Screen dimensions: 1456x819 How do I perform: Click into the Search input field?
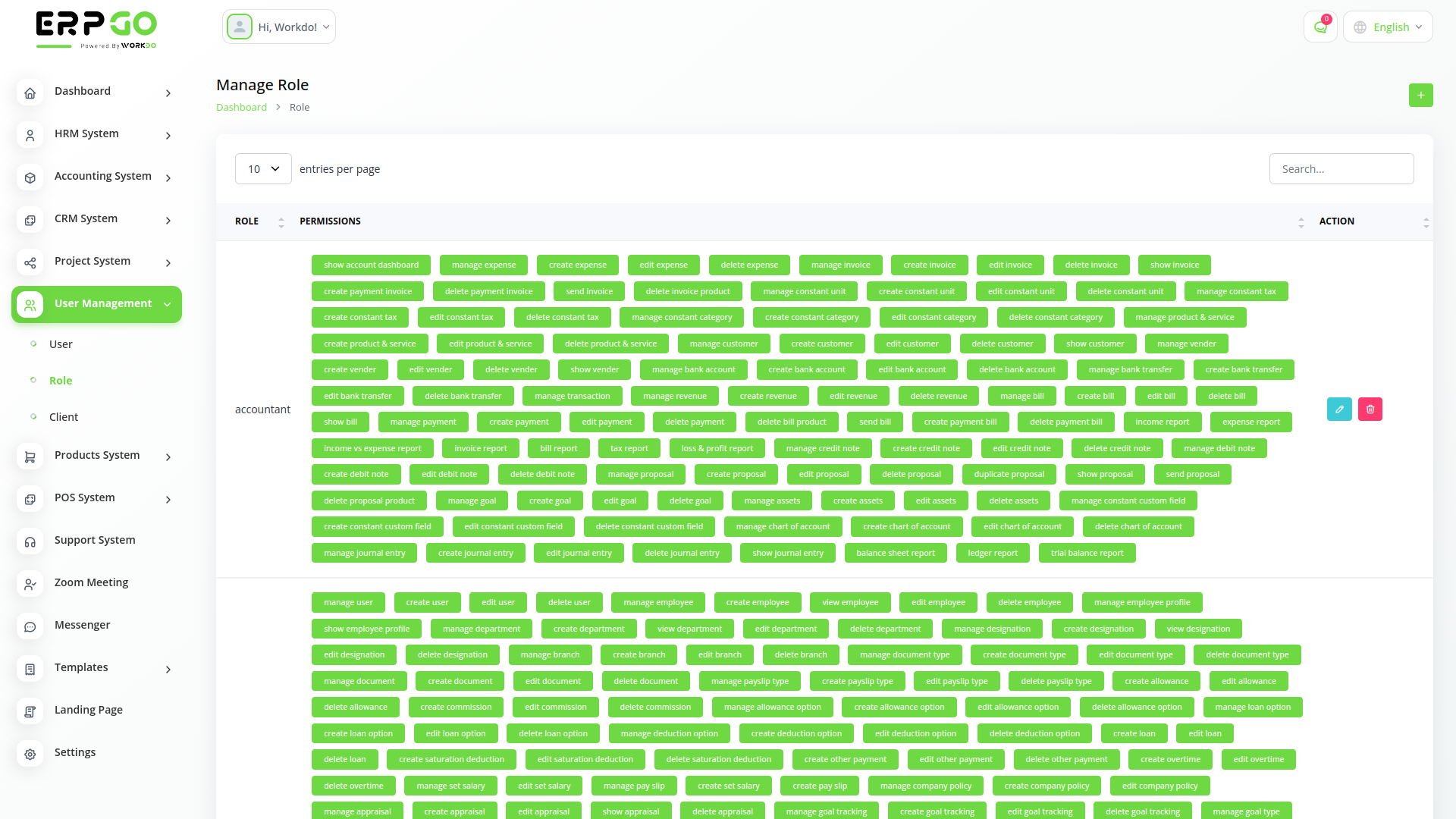tap(1341, 169)
